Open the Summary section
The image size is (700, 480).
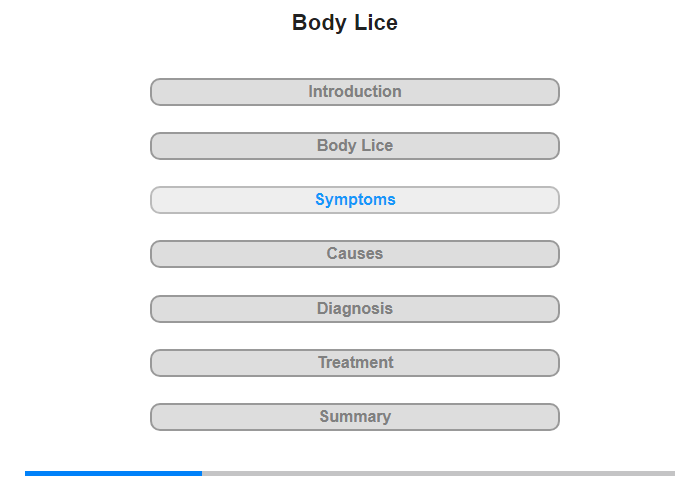coord(354,417)
